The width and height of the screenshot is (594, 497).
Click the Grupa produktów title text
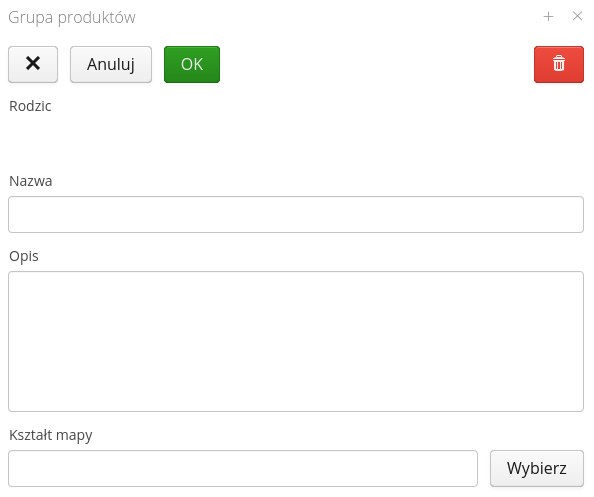tap(72, 17)
